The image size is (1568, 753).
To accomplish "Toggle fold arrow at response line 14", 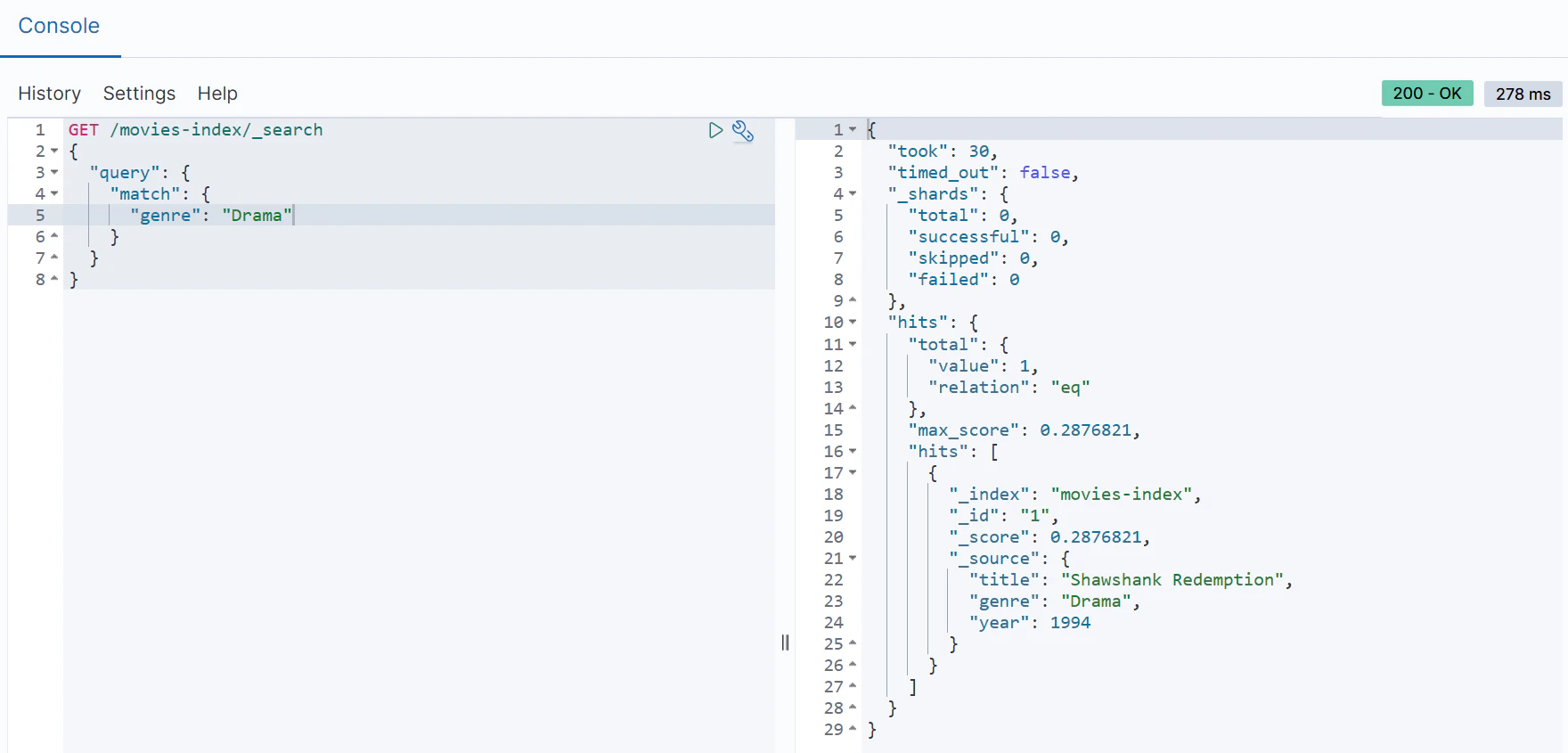I will coord(853,408).
